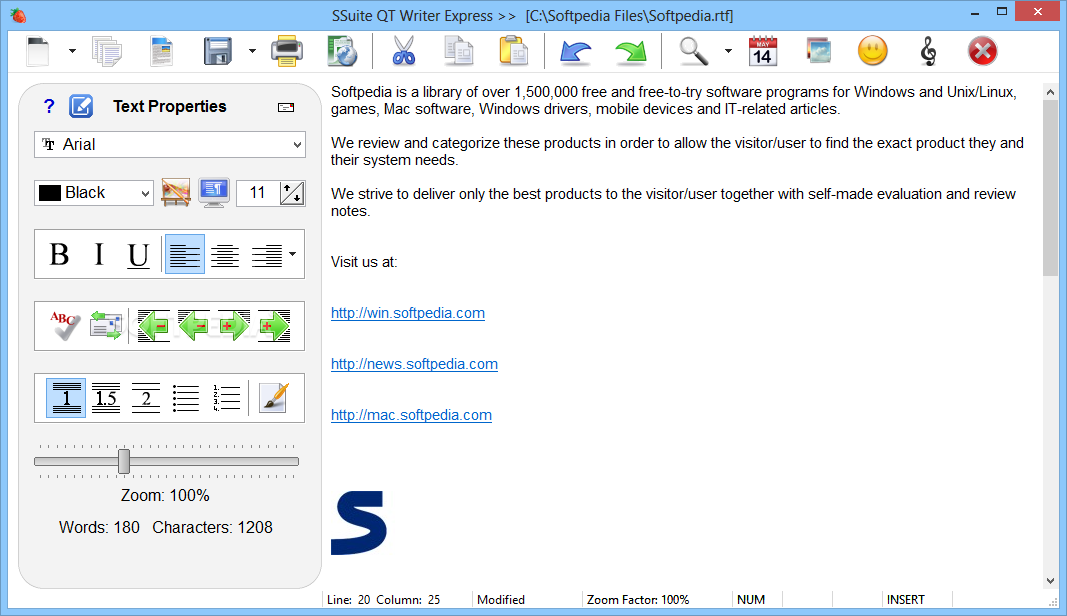
Task: Click last green right arrow indent icon
Action: tap(274, 326)
